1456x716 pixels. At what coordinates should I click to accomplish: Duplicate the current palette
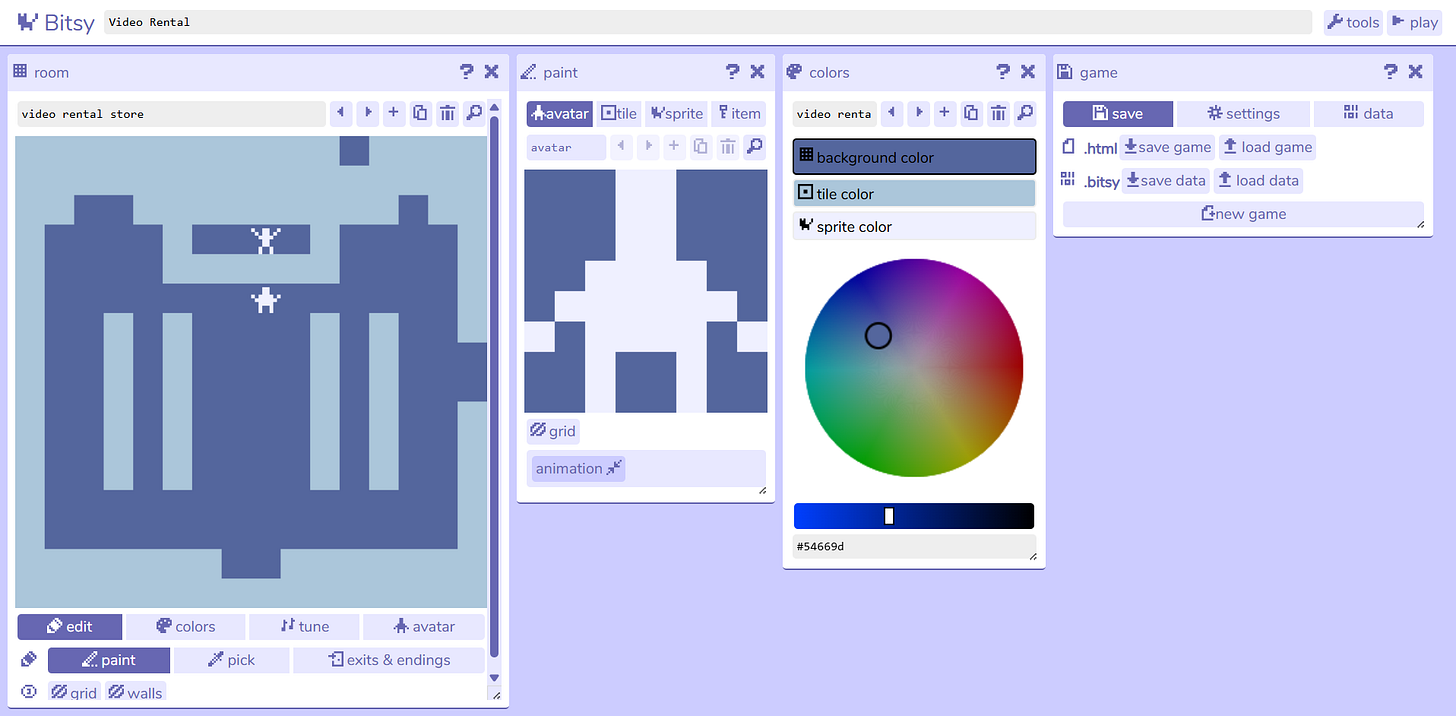pyautogui.click(x=971, y=113)
